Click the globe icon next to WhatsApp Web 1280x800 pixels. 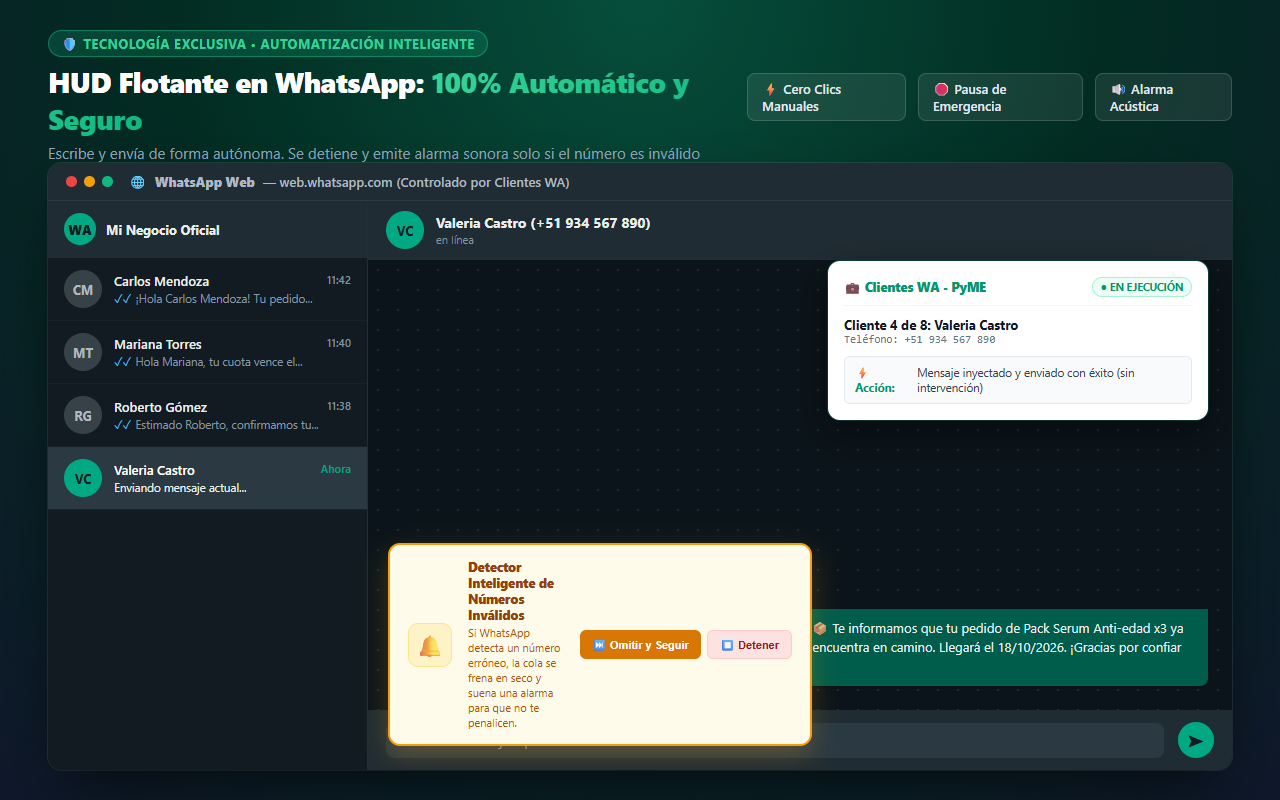(137, 183)
